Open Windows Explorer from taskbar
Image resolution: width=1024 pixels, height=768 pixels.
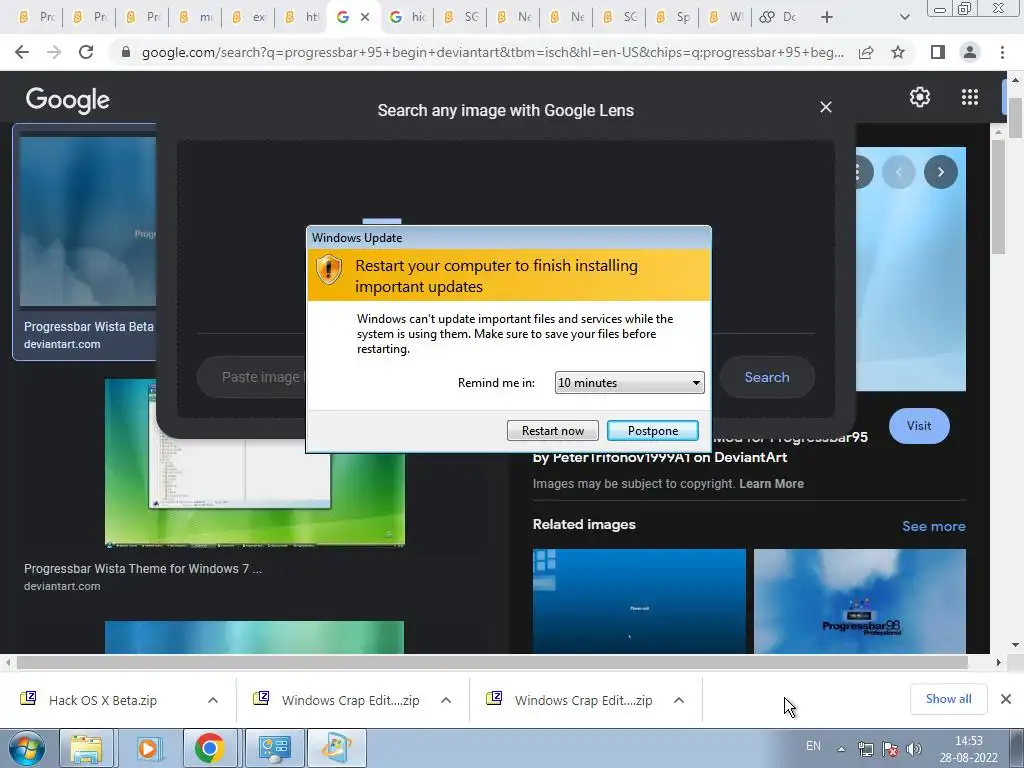(87, 748)
